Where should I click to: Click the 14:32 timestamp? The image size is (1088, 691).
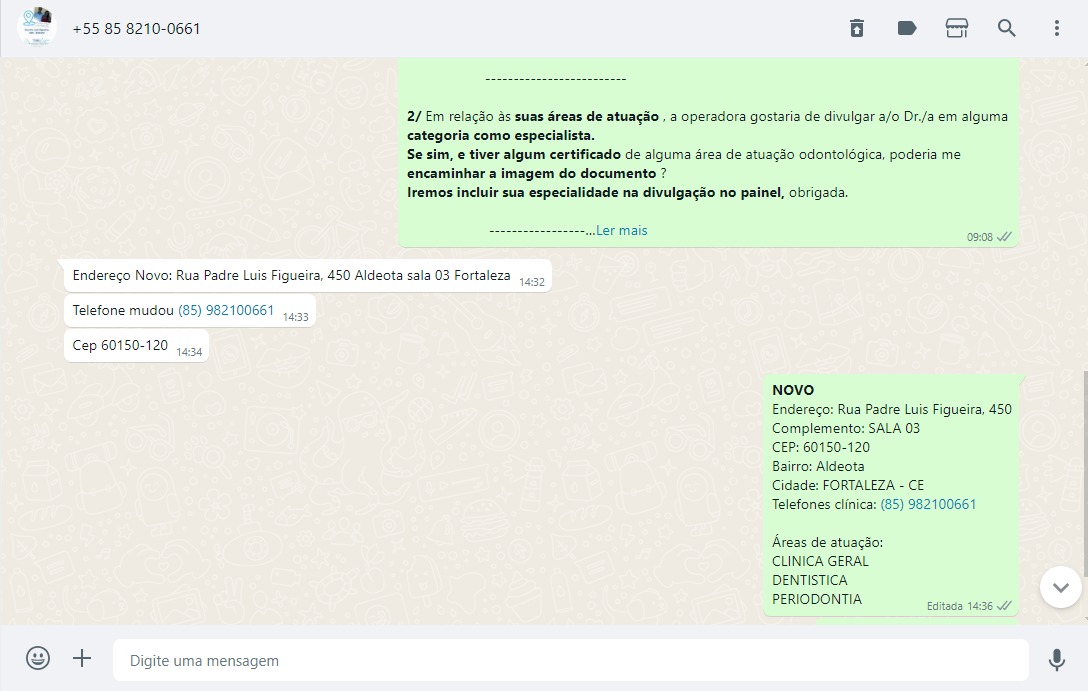(x=532, y=282)
